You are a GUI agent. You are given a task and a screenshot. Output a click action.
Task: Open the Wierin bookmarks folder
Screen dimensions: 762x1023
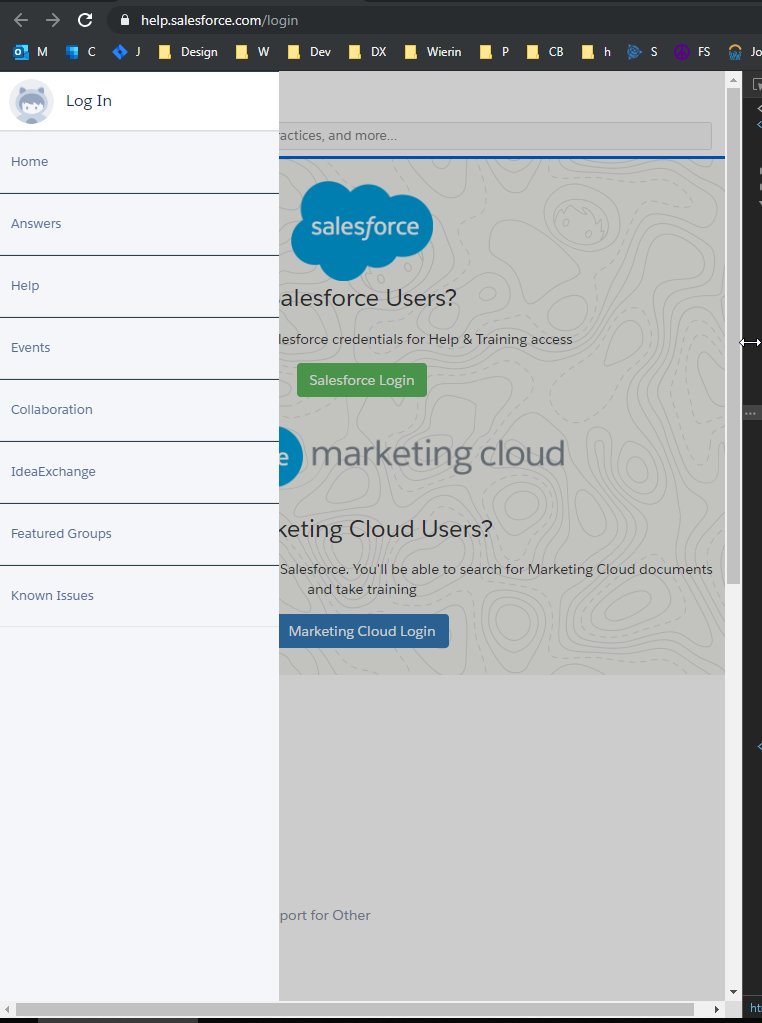(x=433, y=52)
